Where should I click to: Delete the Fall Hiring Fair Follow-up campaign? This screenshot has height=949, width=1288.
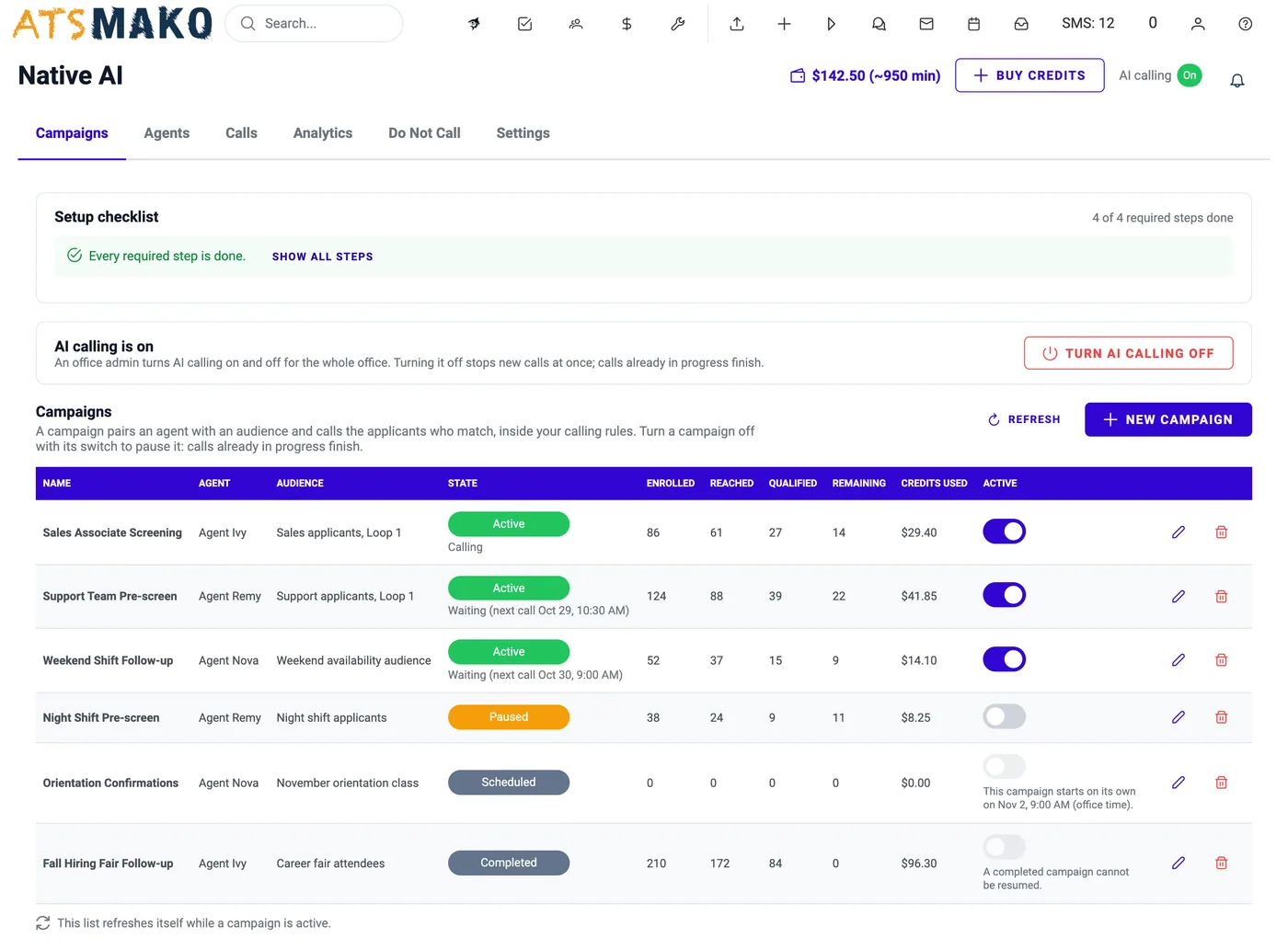point(1222,863)
